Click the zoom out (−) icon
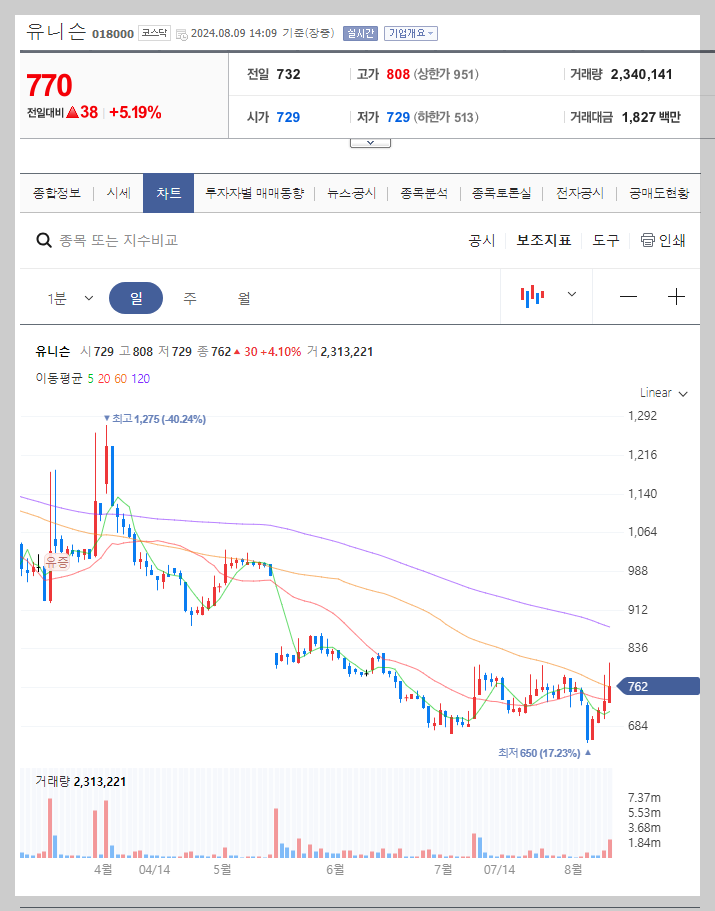Screen dimensions: 715x911 [x=631, y=297]
